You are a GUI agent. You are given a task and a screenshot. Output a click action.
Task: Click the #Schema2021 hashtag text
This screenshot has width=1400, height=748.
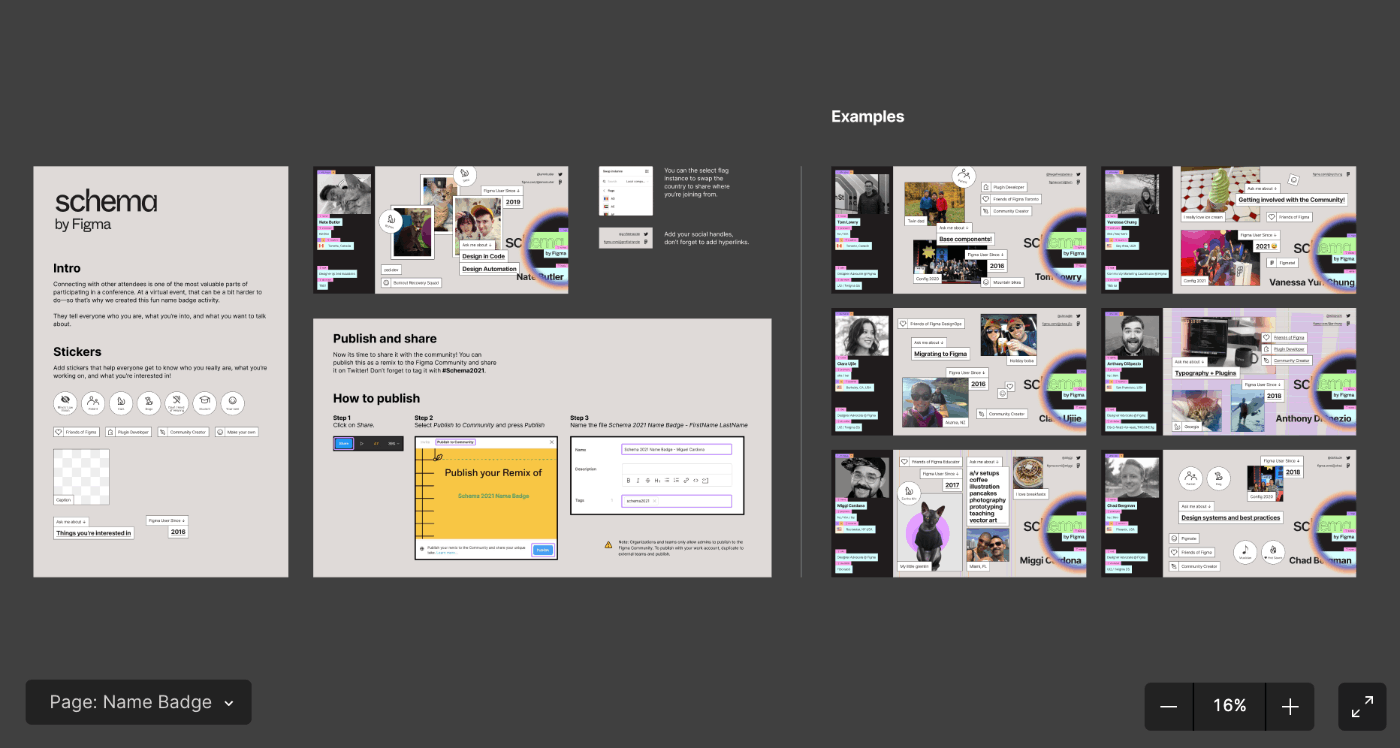(x=462, y=370)
